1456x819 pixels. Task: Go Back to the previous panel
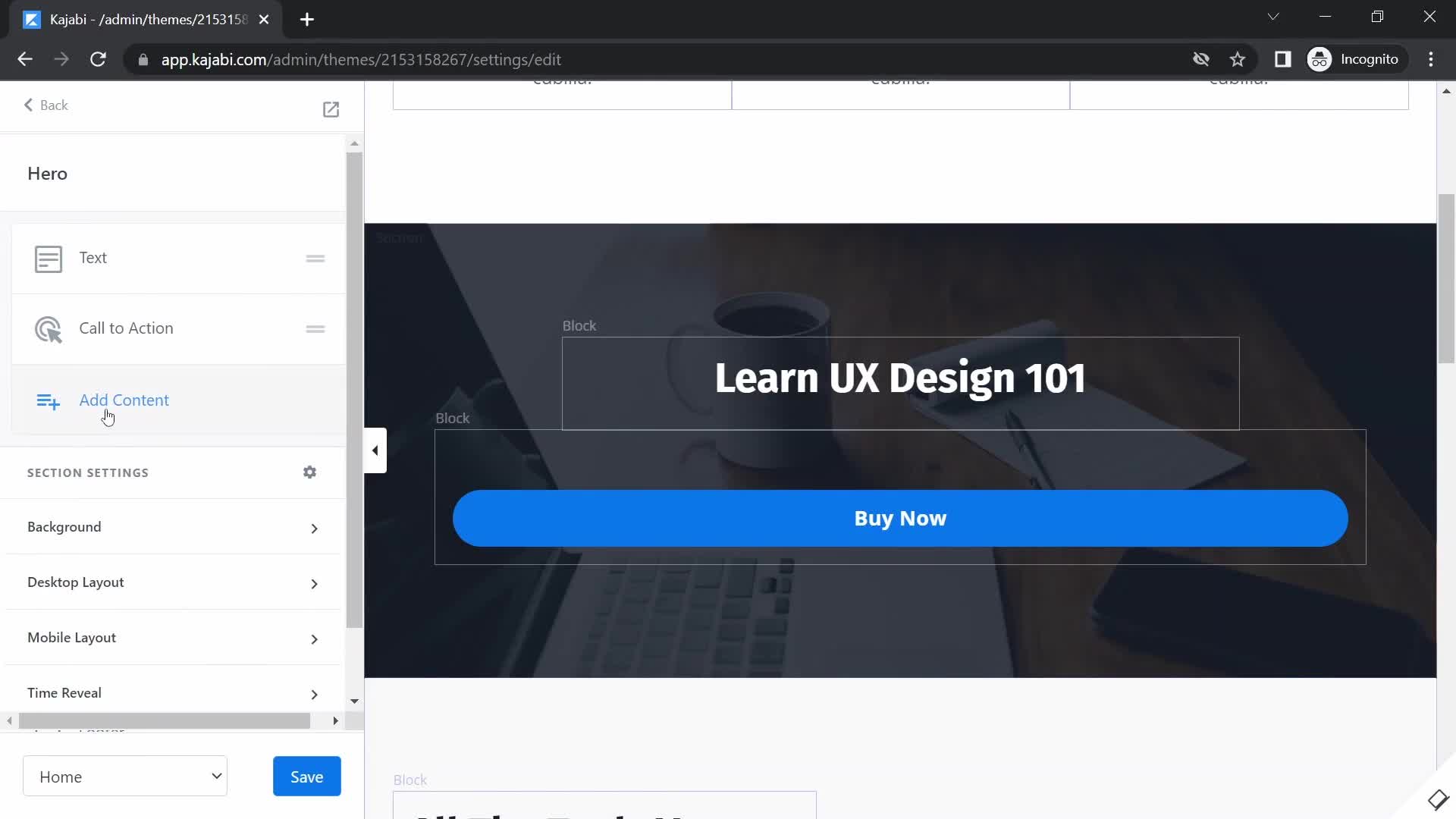click(46, 105)
